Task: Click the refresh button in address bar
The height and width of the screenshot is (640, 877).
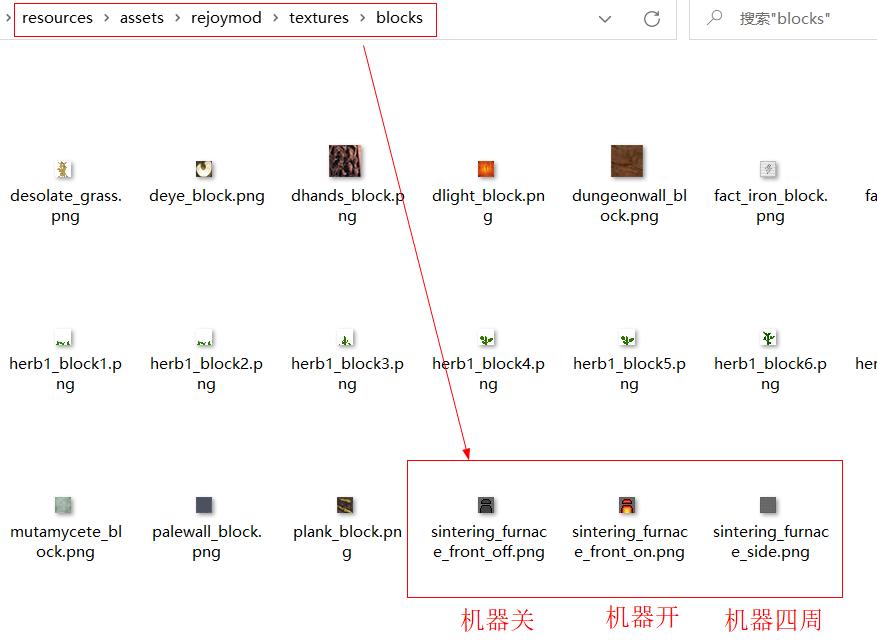Action: 652,19
